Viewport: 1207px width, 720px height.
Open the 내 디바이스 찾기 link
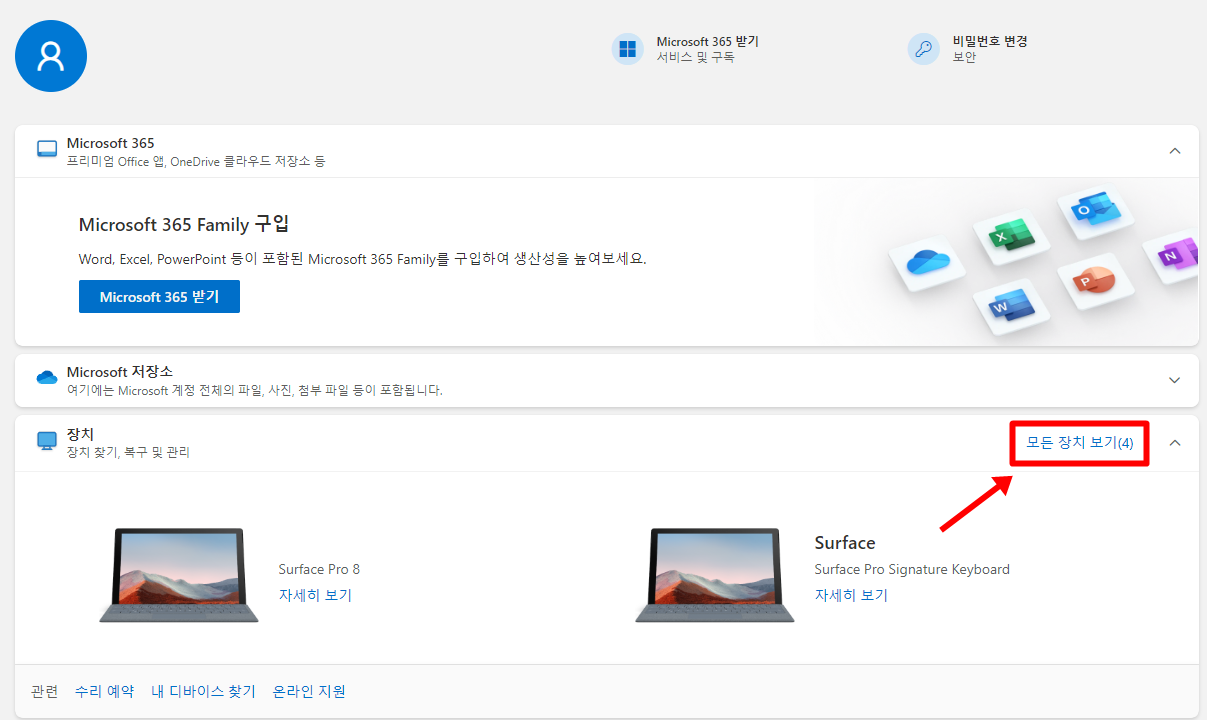(203, 691)
